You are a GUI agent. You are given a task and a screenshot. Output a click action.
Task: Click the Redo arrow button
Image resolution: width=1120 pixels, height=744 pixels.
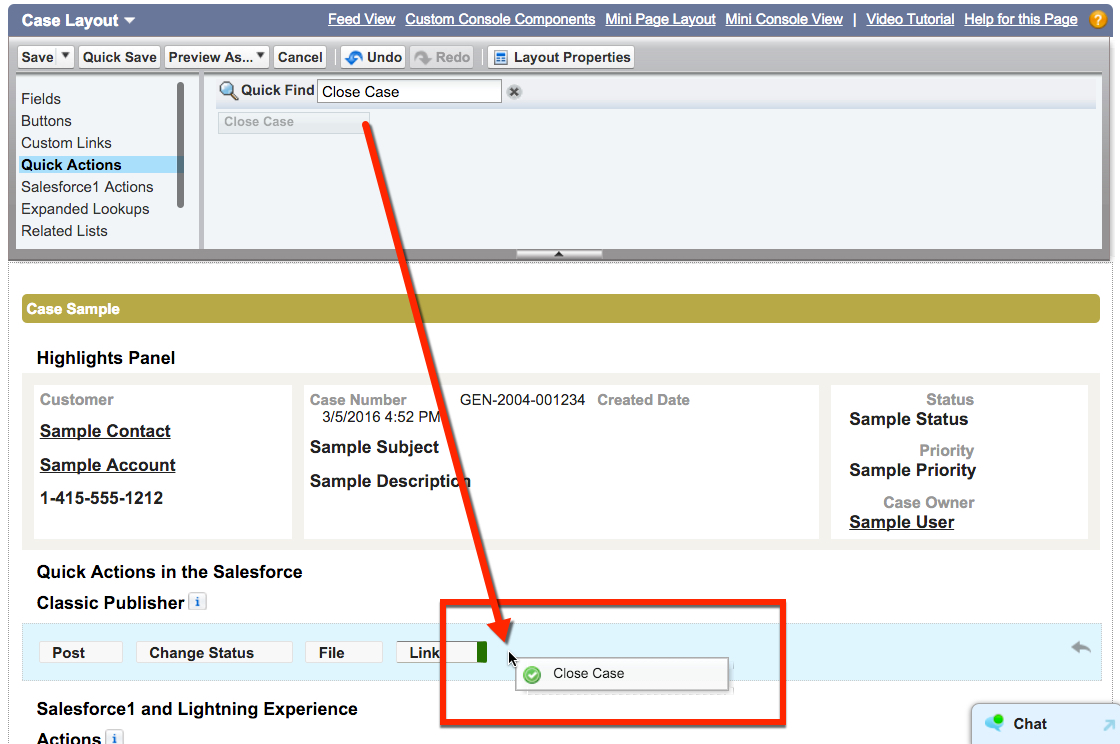pos(442,57)
